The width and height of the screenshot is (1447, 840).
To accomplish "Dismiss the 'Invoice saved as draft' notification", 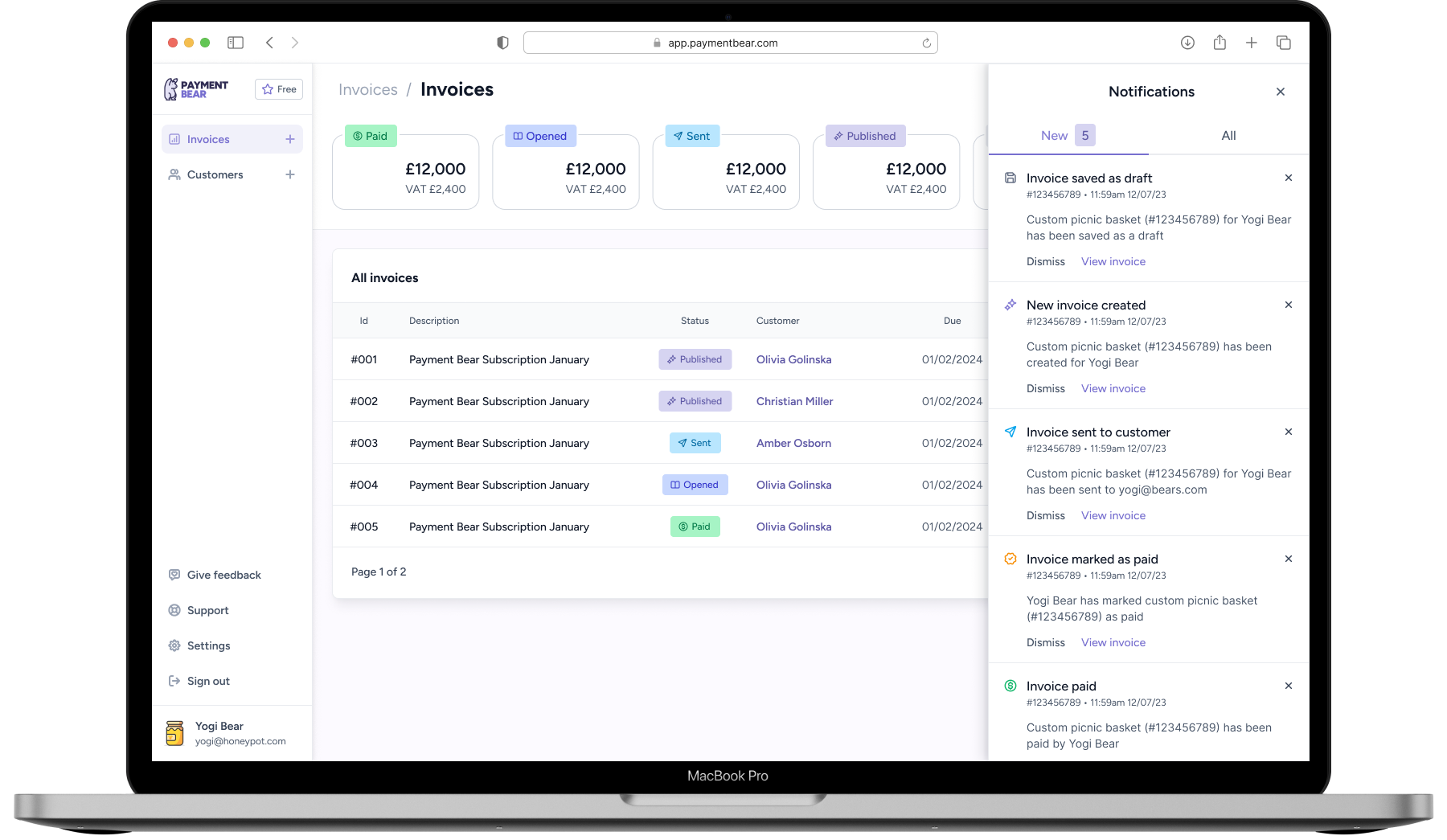I will 1045,261.
